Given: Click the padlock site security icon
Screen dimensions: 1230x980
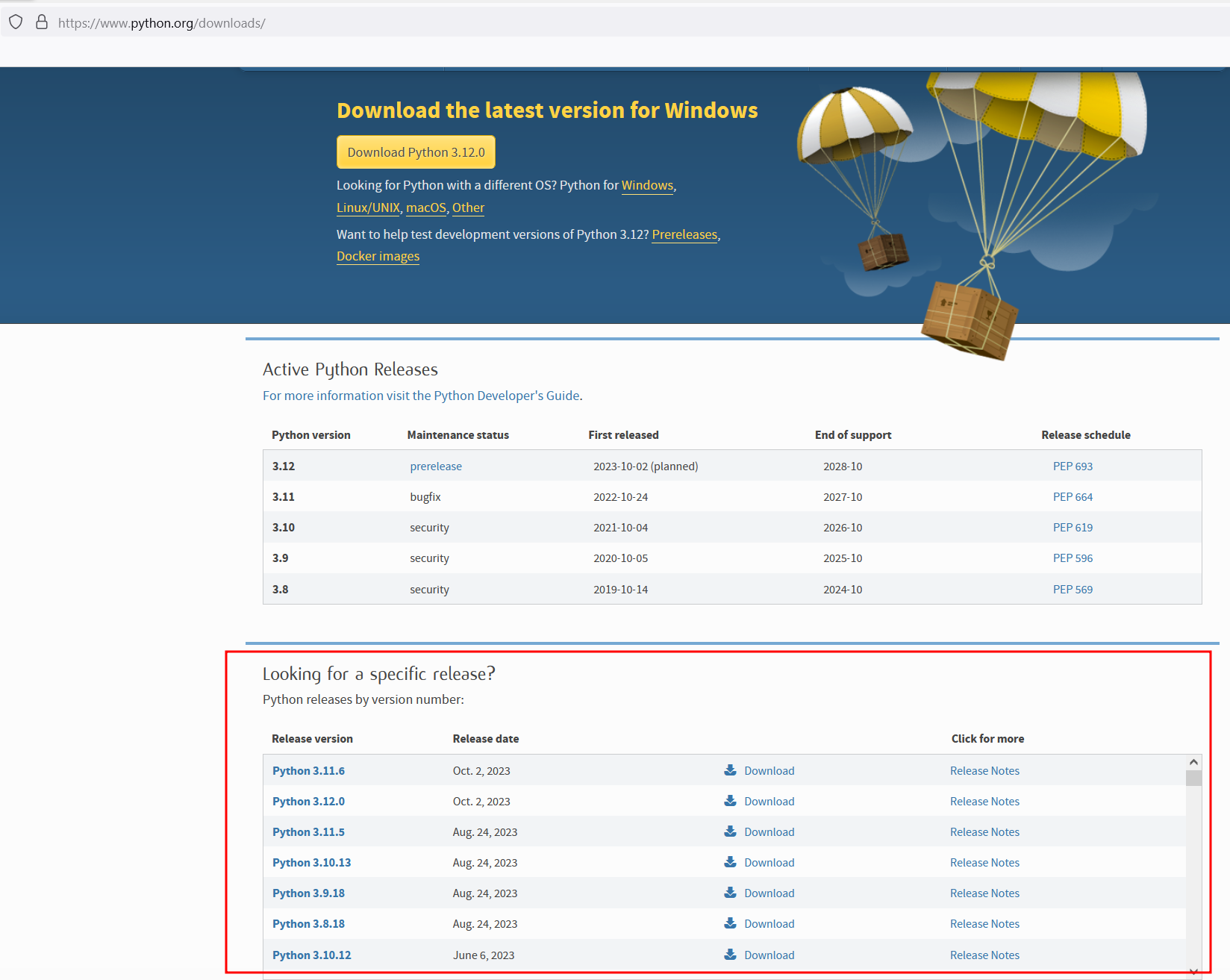Looking at the screenshot, I should [x=42, y=22].
